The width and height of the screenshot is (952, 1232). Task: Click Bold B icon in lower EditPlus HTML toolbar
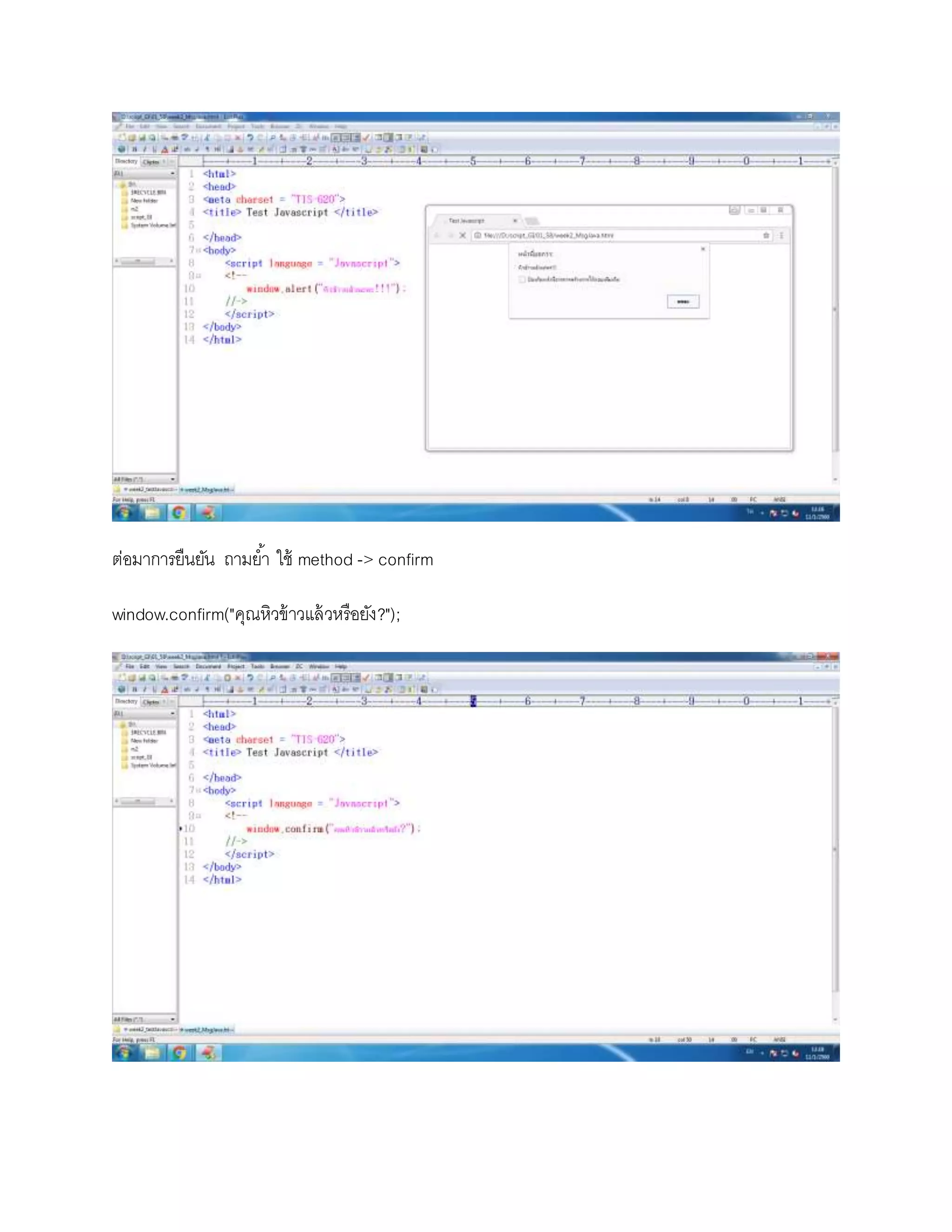point(134,689)
